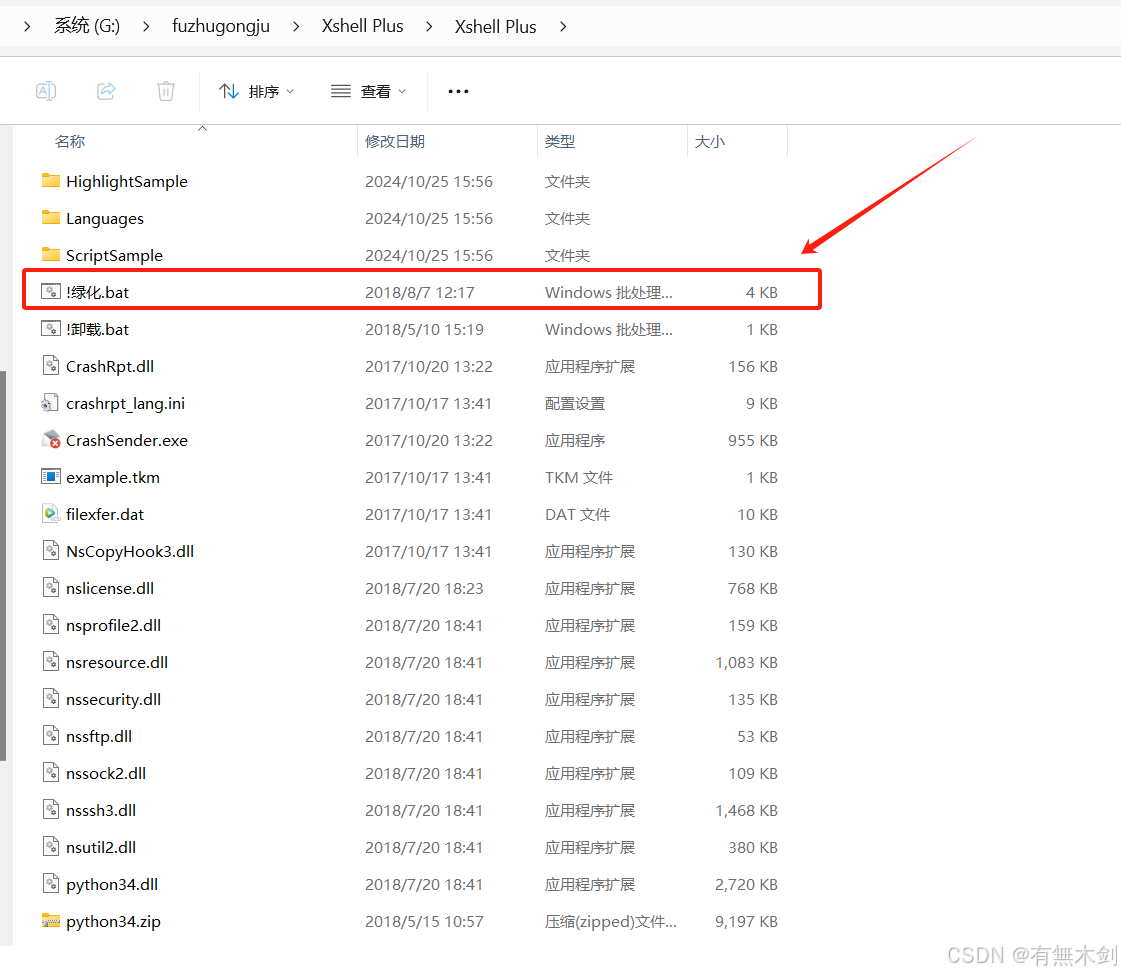Toggle the ascending sort arrow above 名称
The image size is (1121, 975).
point(202,129)
